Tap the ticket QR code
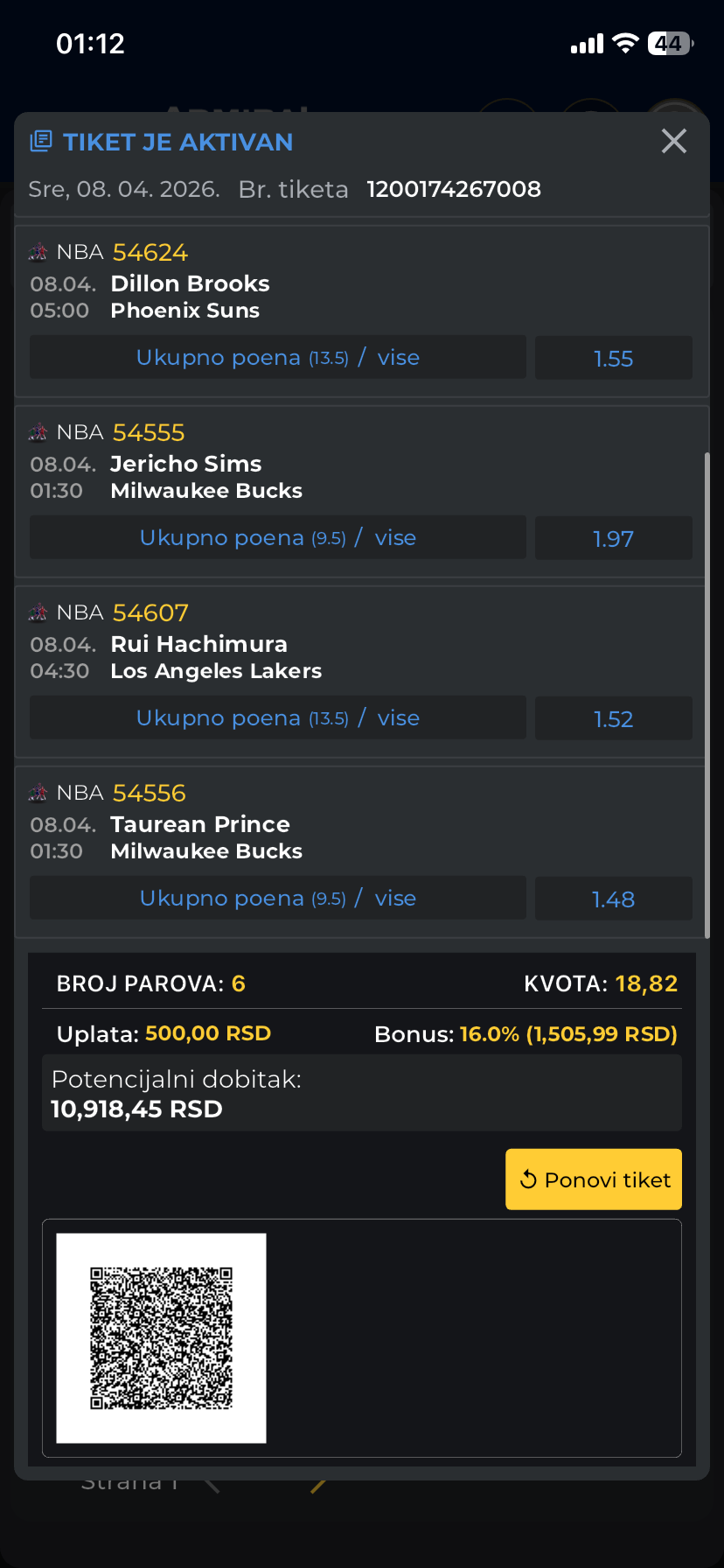724x1568 pixels. click(x=162, y=1337)
